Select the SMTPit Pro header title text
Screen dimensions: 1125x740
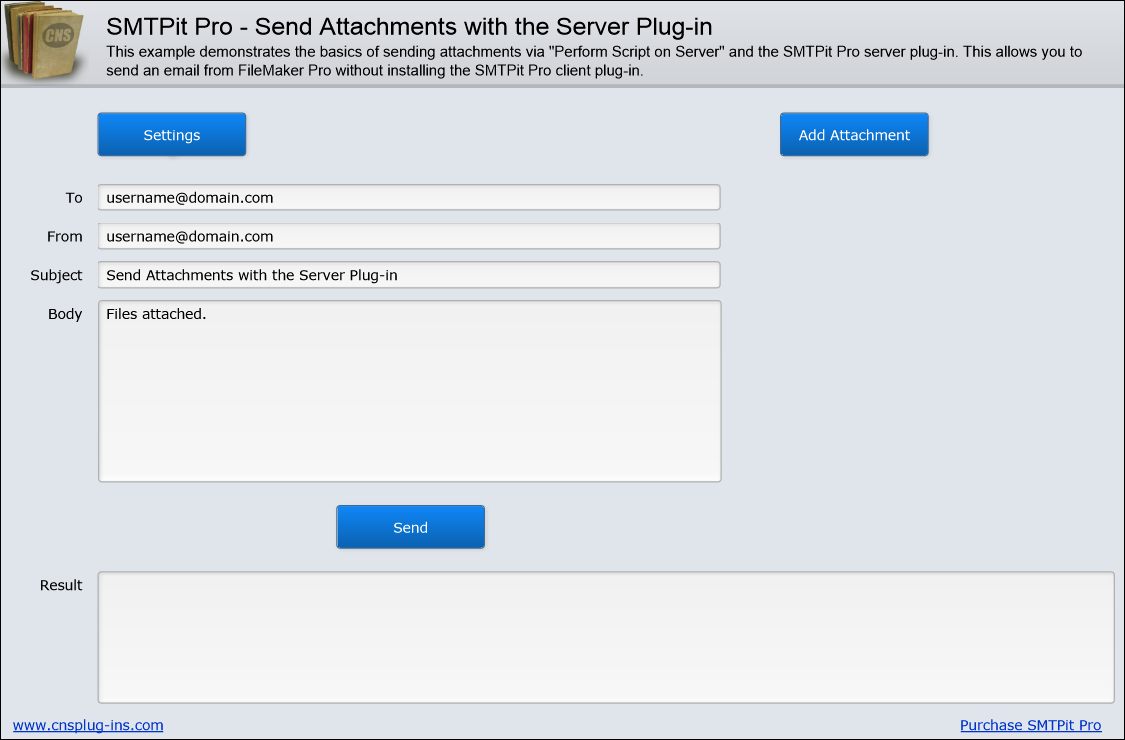click(x=409, y=27)
